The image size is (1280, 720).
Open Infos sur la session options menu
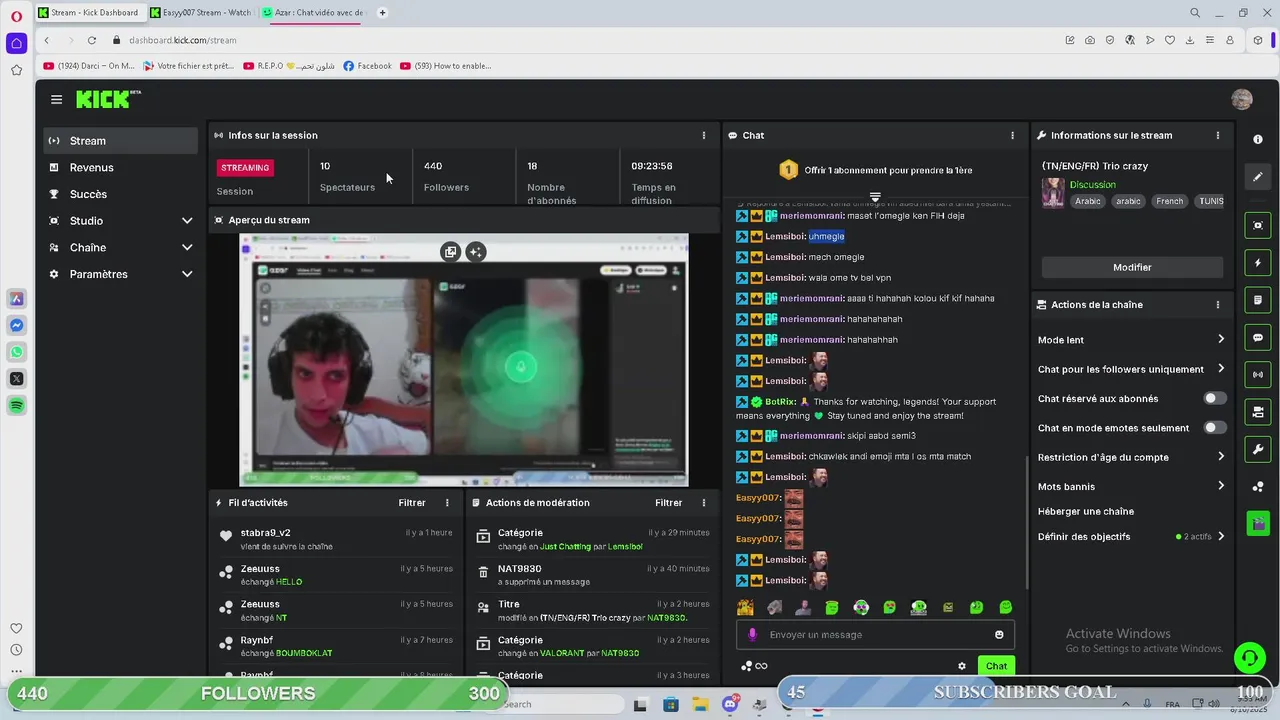(703, 135)
